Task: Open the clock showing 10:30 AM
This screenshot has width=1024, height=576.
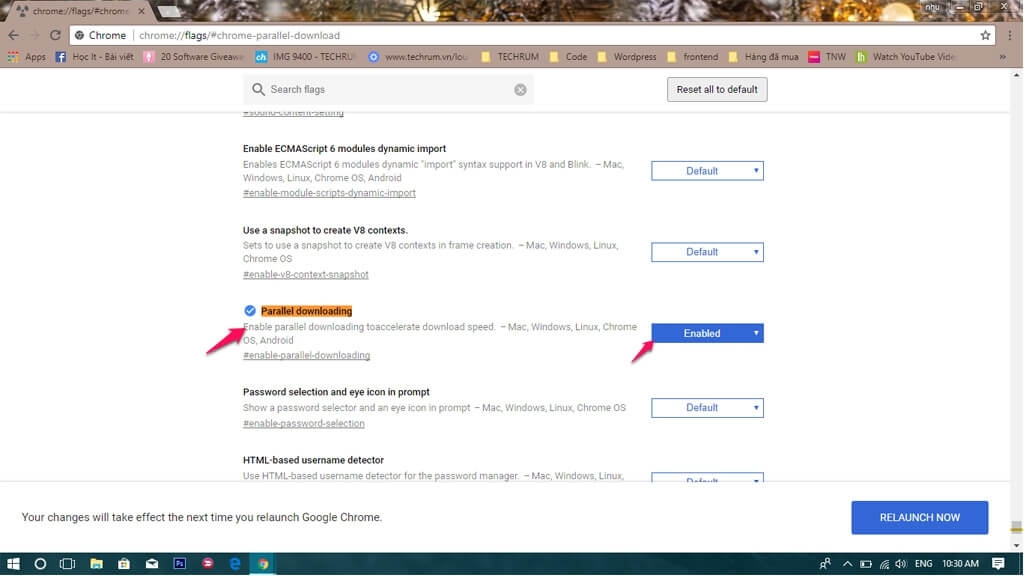Action: (960, 564)
